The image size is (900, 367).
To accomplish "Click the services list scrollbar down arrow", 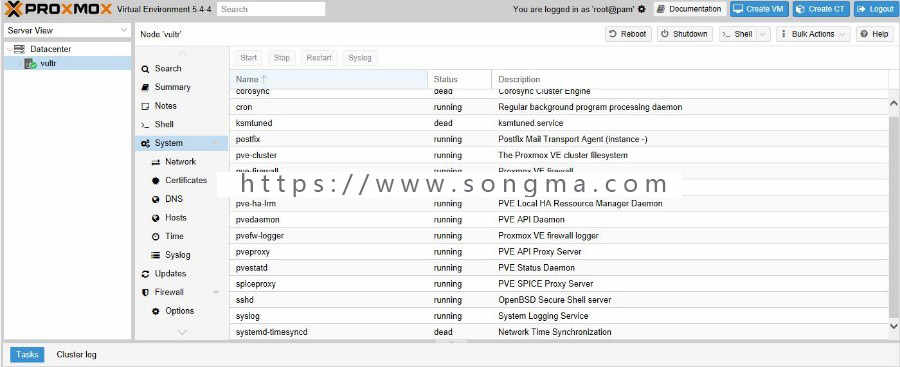I will click(894, 326).
